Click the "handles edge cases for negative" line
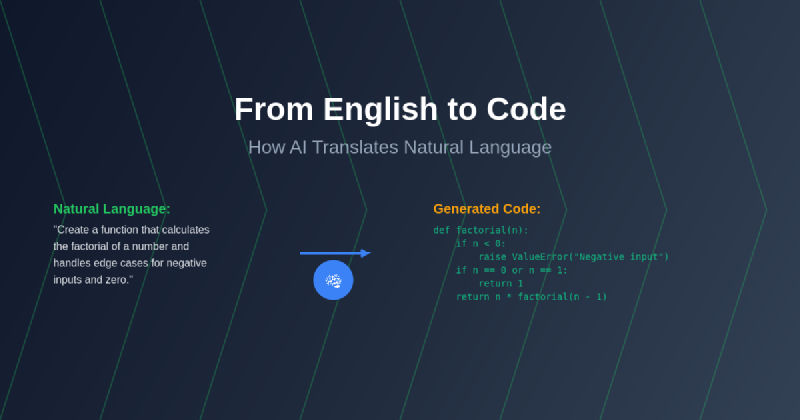 click(x=128, y=262)
